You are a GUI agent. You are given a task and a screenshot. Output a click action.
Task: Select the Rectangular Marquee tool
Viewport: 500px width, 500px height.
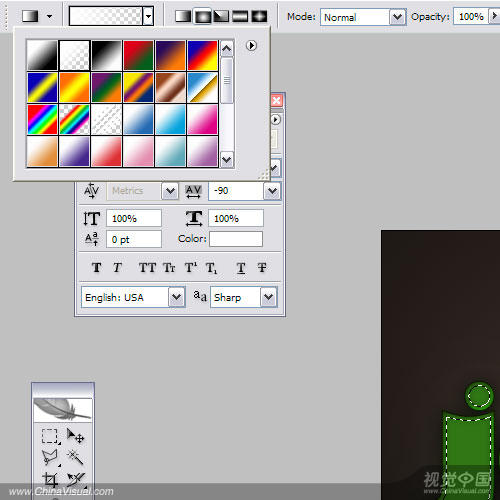(x=50, y=436)
